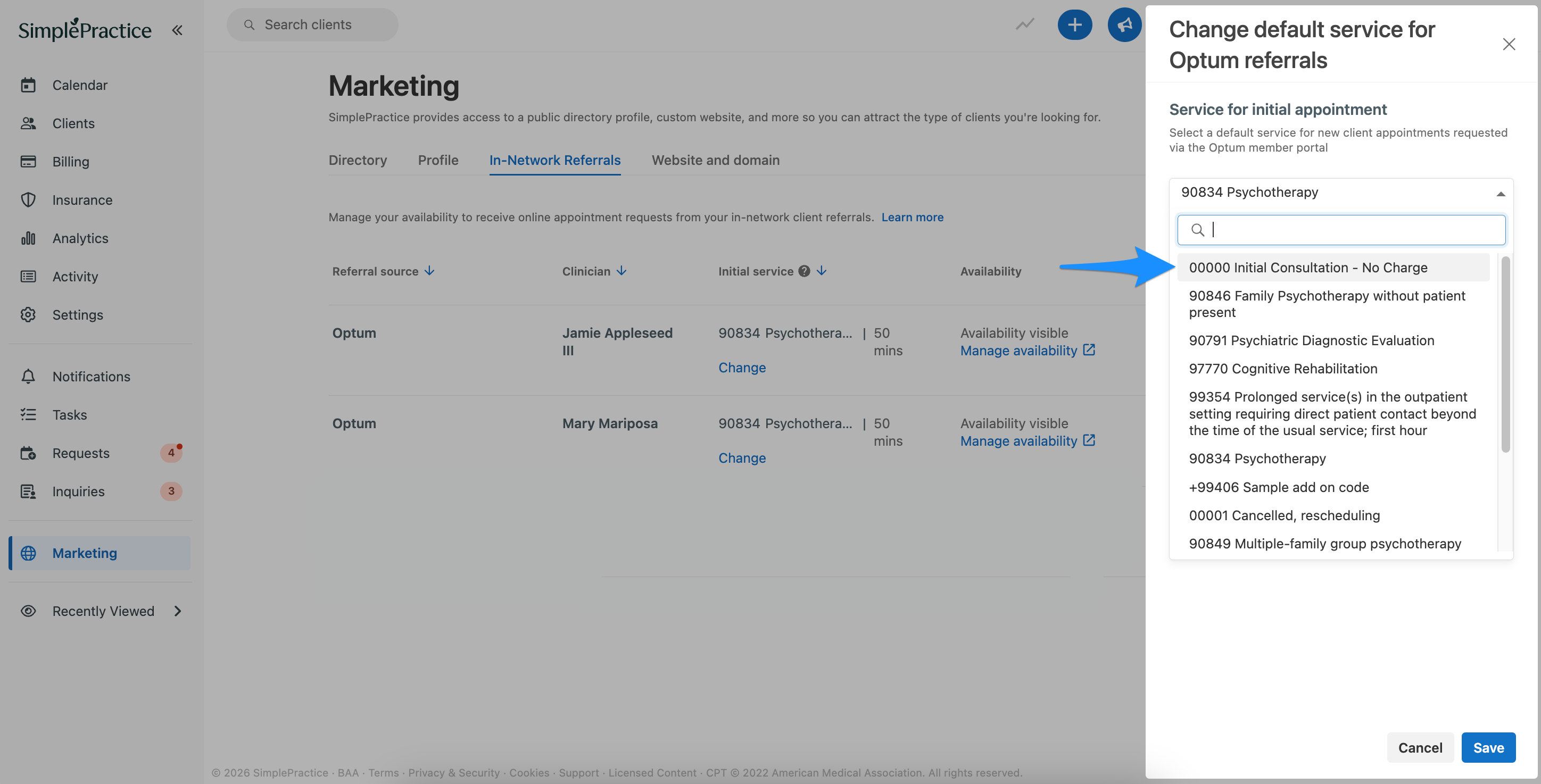Open Requests in the sidebar
The image size is (1541, 784).
[81, 453]
